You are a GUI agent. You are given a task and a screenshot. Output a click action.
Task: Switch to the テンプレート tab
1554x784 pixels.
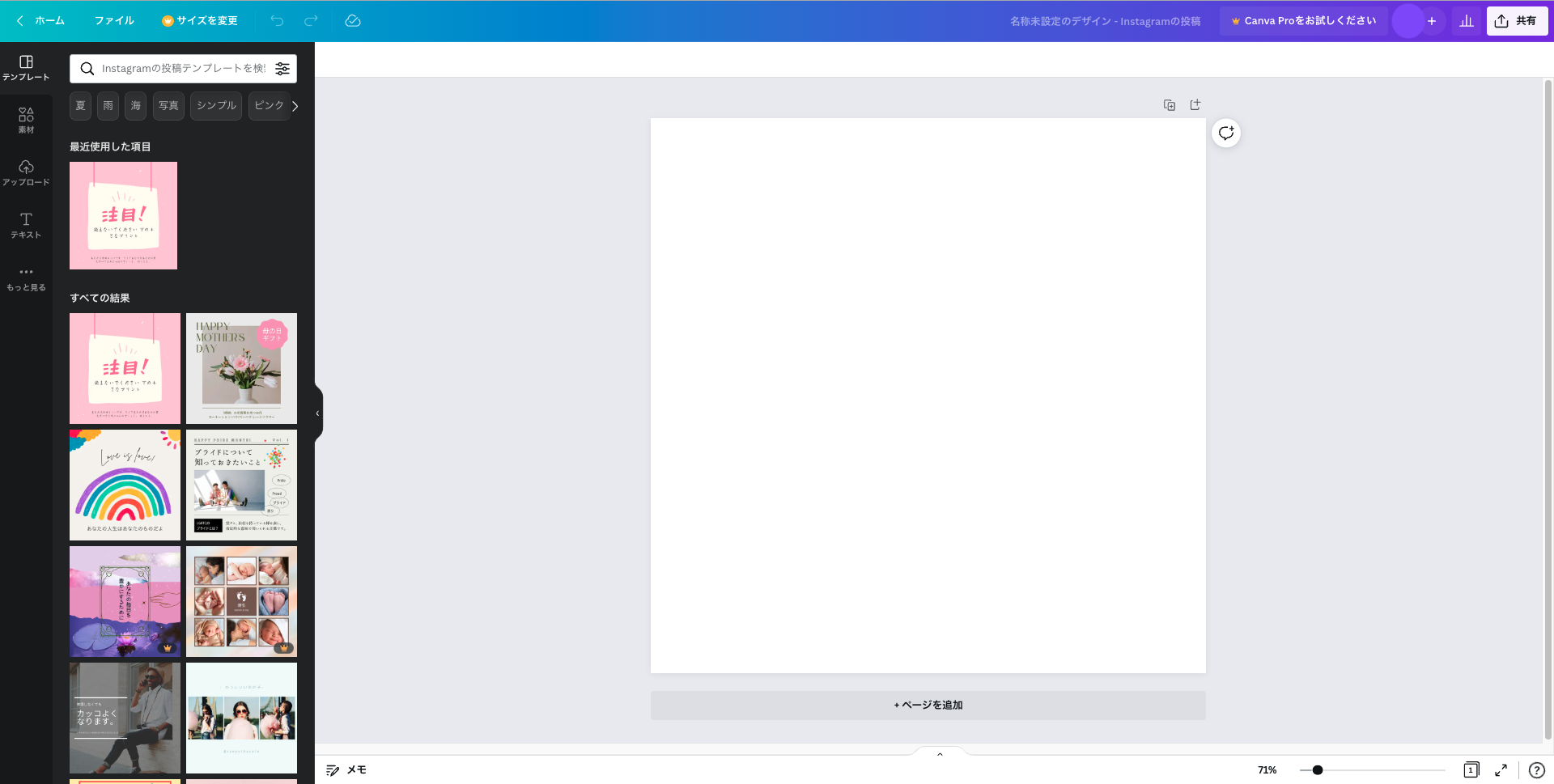27,66
